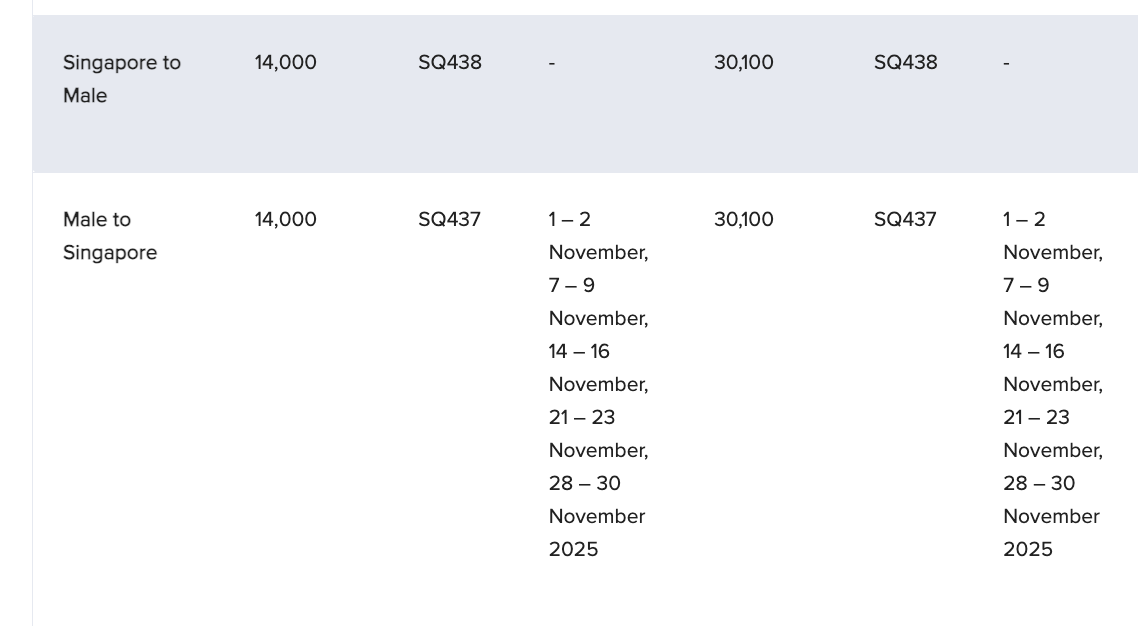Select "1 – 2" dates after the 30,100-mile SQ437
Screen dimensions: 1138x626
pos(1025,220)
